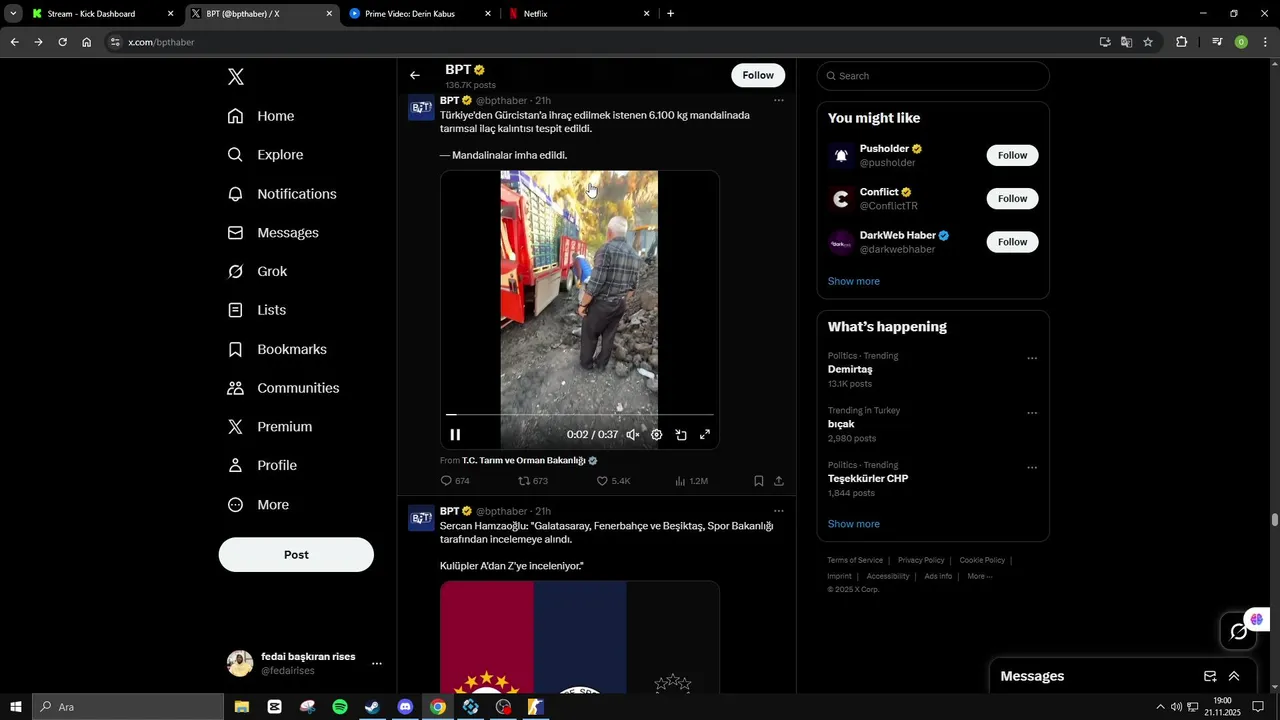The height and width of the screenshot is (720, 1280).
Task: Open the tab search dropdown
Action: pyautogui.click(x=13, y=14)
